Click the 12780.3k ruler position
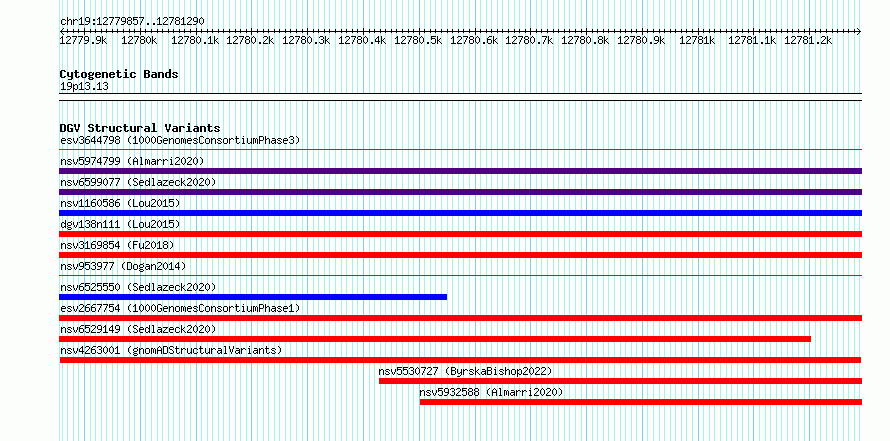Image resolution: width=890 pixels, height=441 pixels. [307, 40]
